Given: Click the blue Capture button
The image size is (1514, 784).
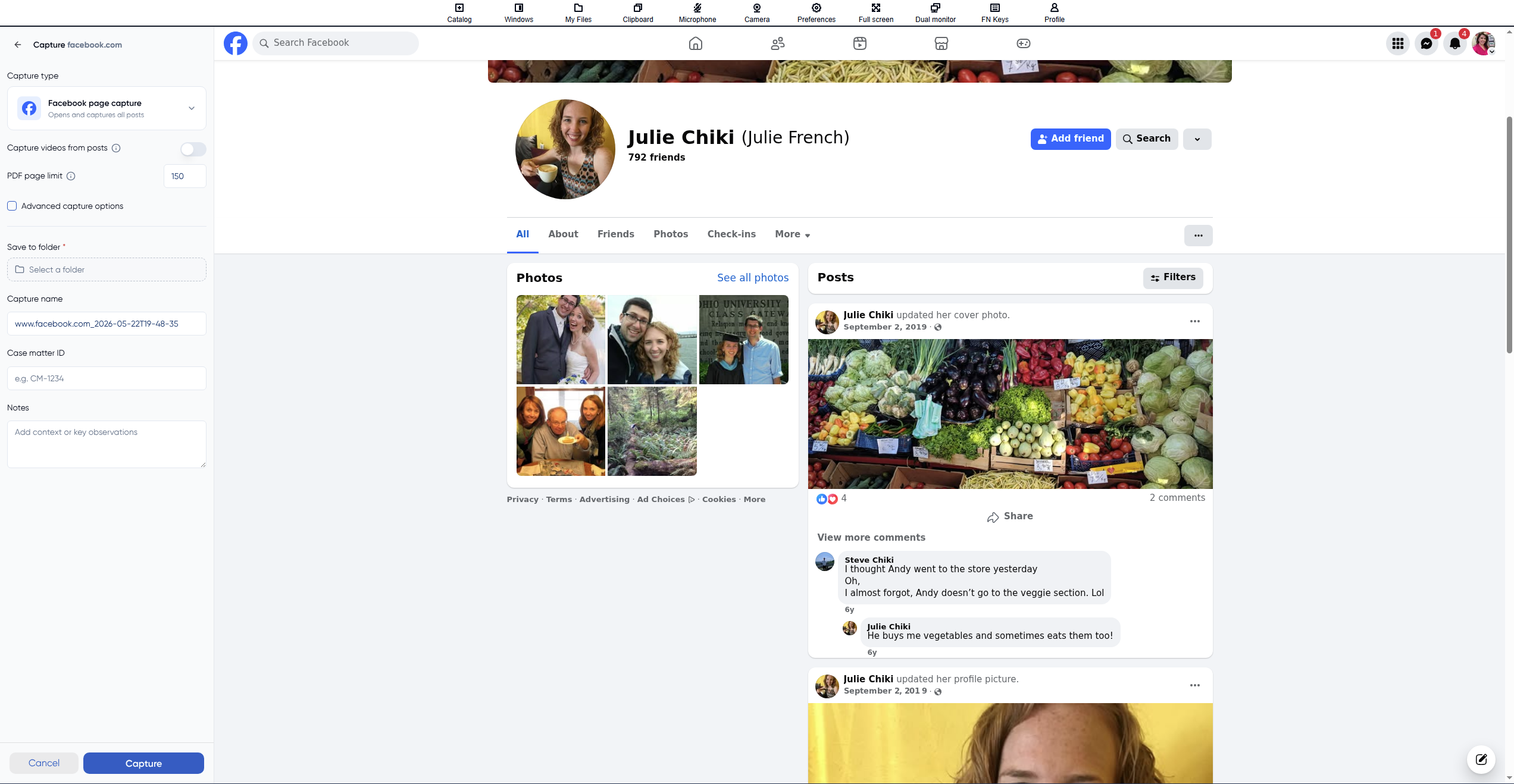Looking at the screenshot, I should (x=143, y=763).
